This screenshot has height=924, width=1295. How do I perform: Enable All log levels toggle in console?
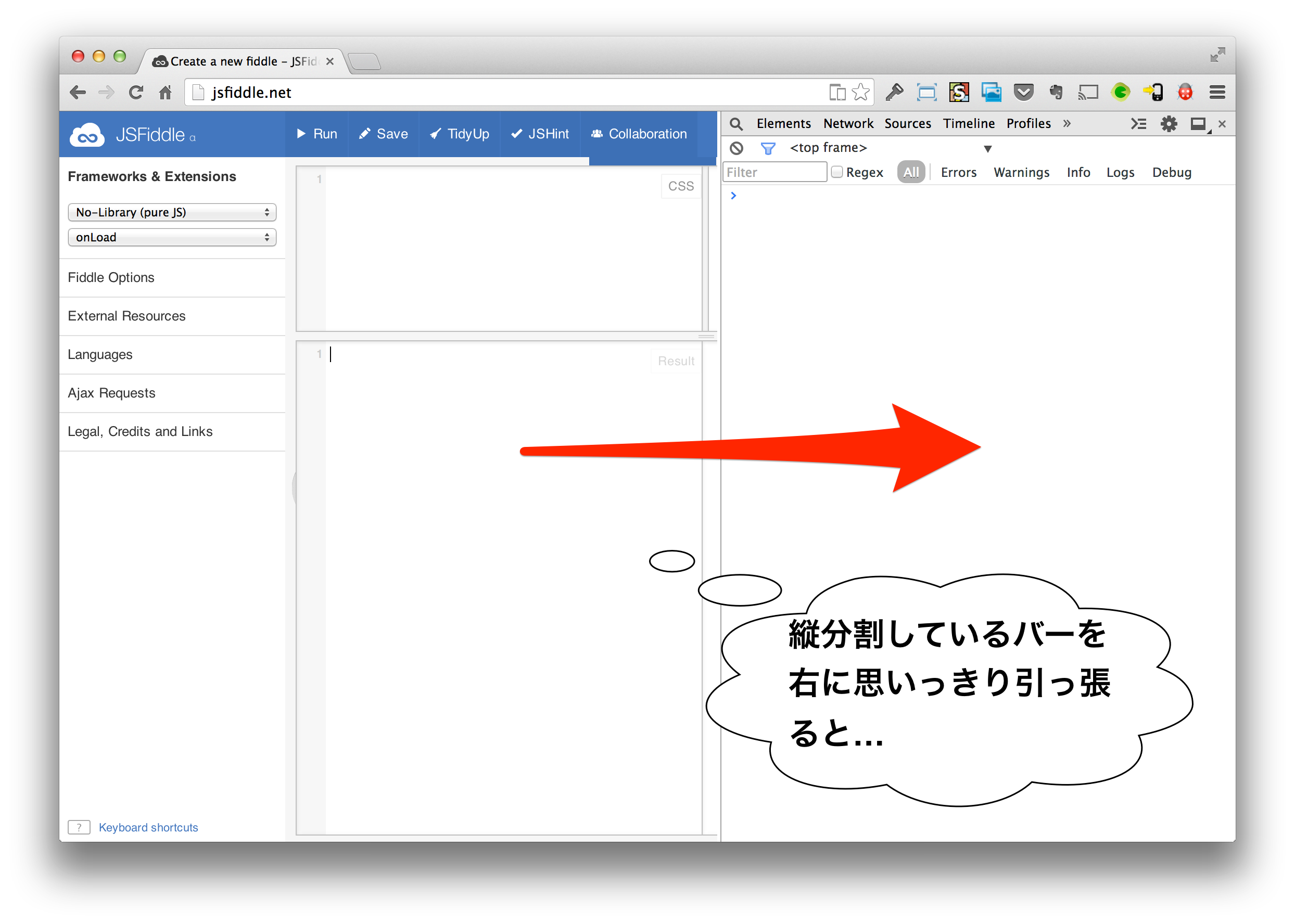click(908, 172)
